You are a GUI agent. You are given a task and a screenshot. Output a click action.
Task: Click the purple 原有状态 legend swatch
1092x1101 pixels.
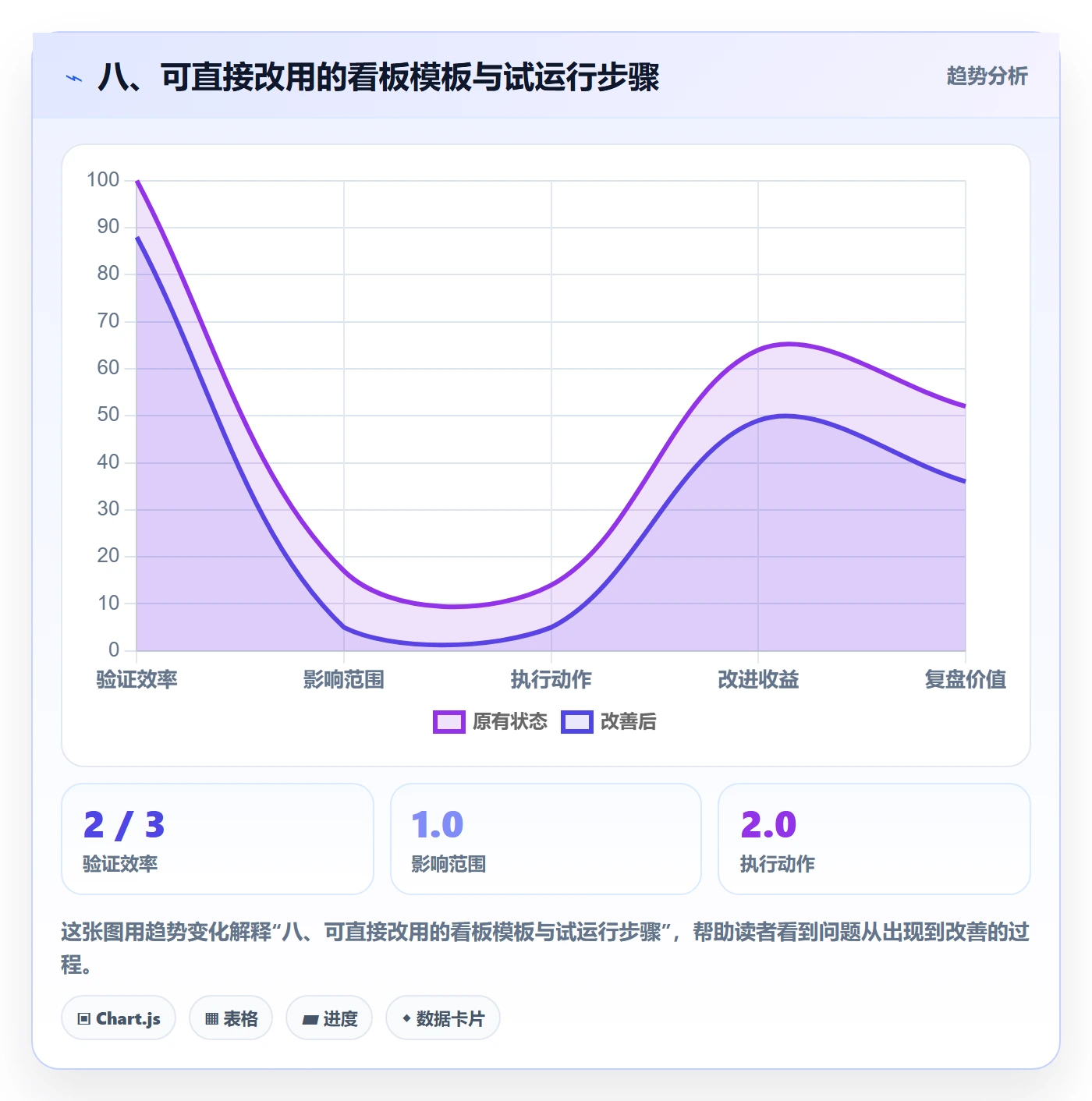coord(449,722)
